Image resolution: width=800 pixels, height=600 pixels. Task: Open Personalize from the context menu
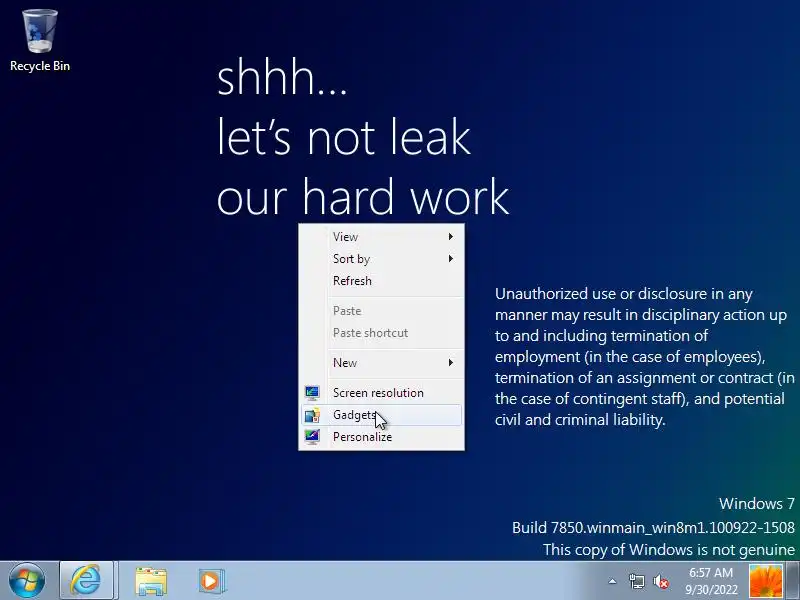(381, 437)
